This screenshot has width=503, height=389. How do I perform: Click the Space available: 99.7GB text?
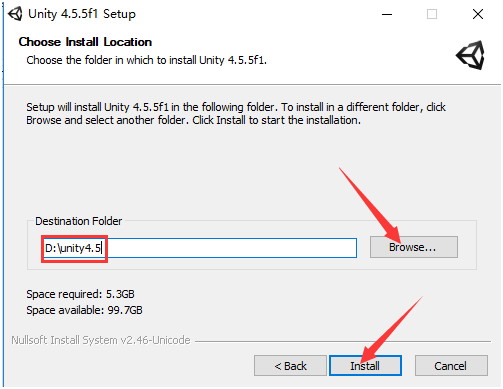tap(84, 310)
